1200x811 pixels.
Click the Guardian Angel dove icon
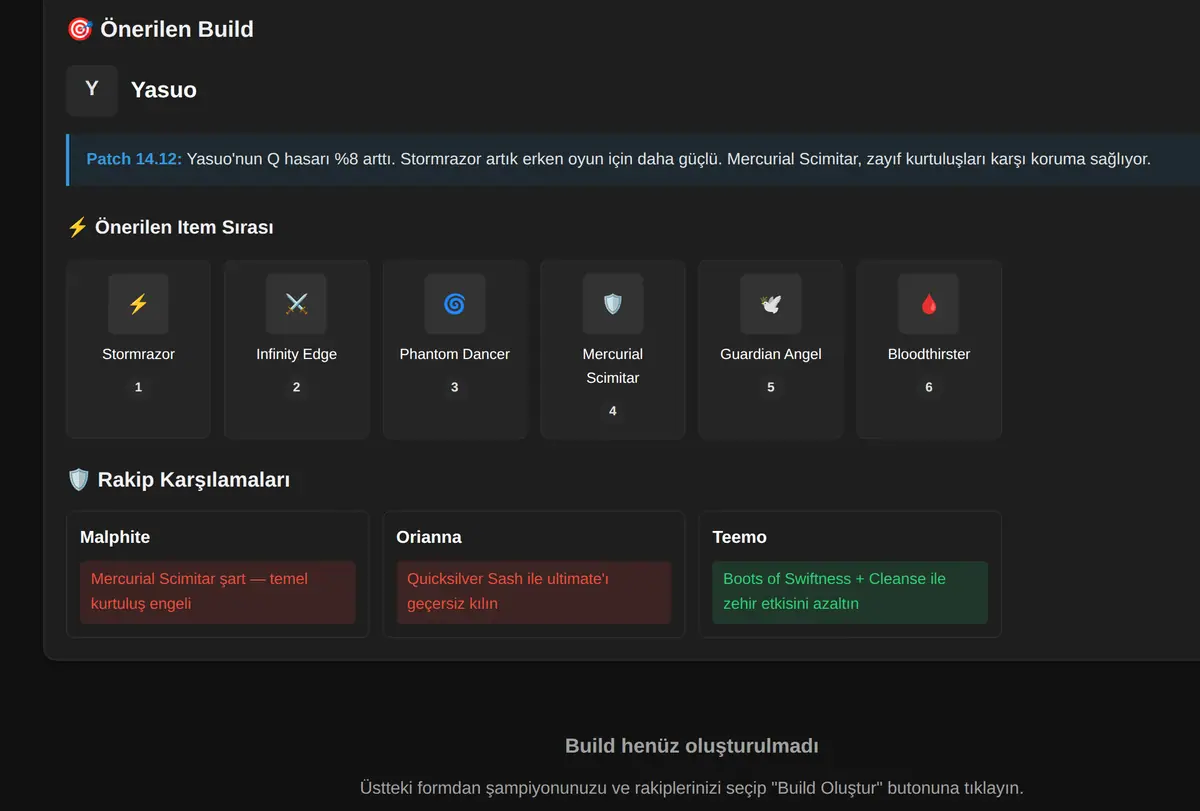click(771, 304)
